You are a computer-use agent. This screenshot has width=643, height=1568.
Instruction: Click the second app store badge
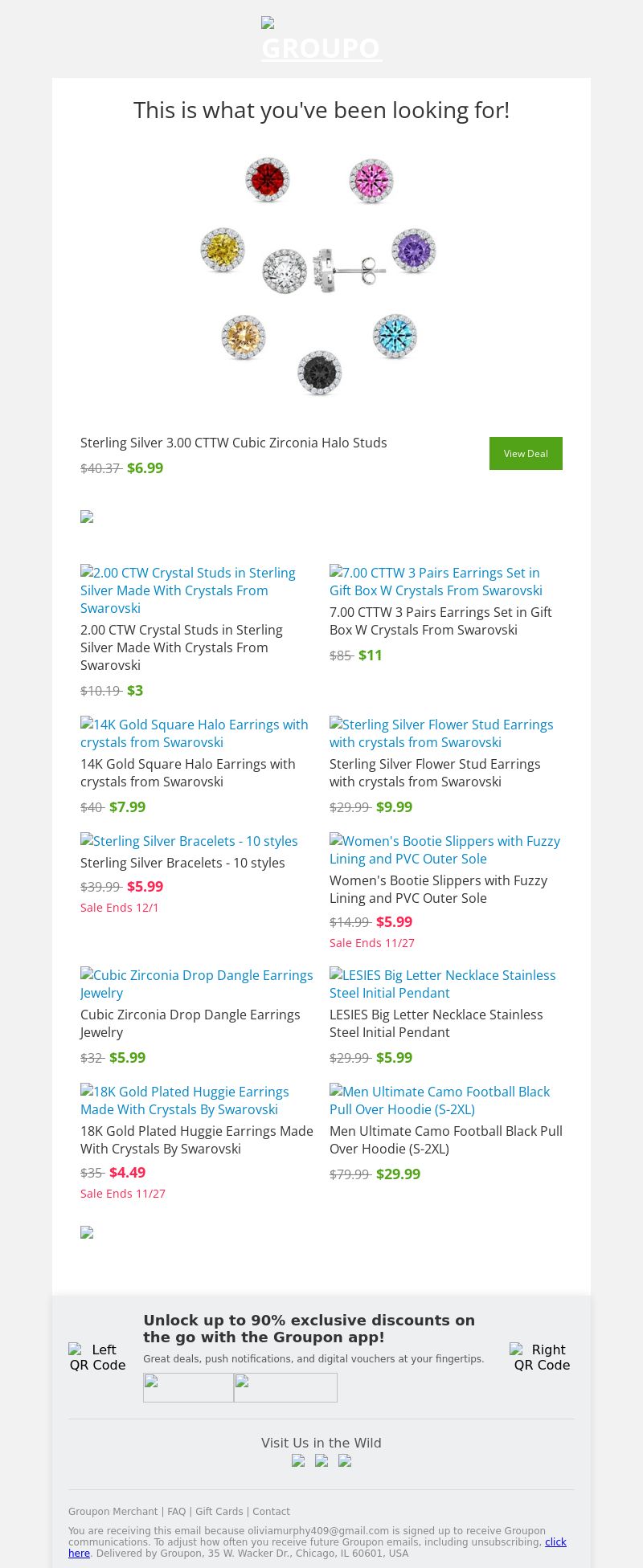click(285, 1387)
